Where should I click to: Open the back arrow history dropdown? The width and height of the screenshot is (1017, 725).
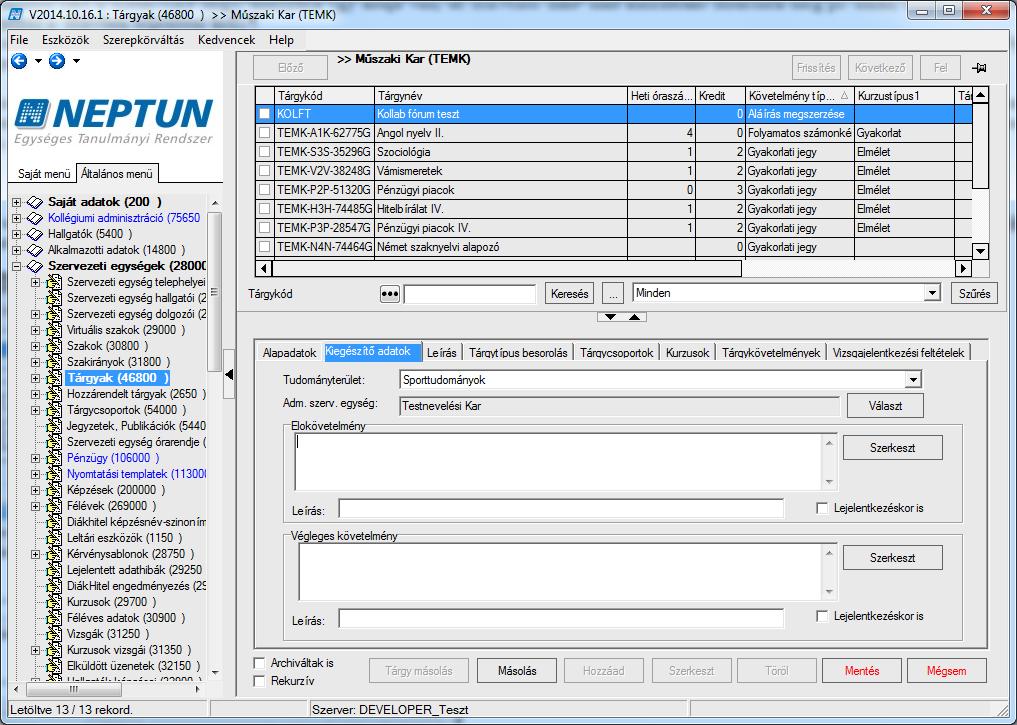click(x=38, y=61)
